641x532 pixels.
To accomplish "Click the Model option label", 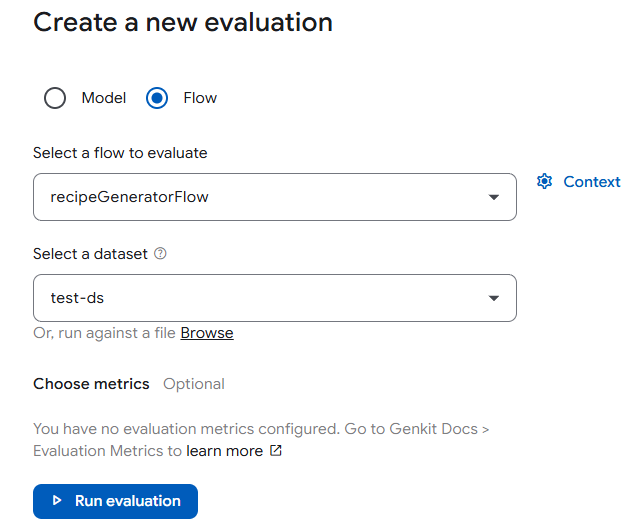I will pos(103,98).
